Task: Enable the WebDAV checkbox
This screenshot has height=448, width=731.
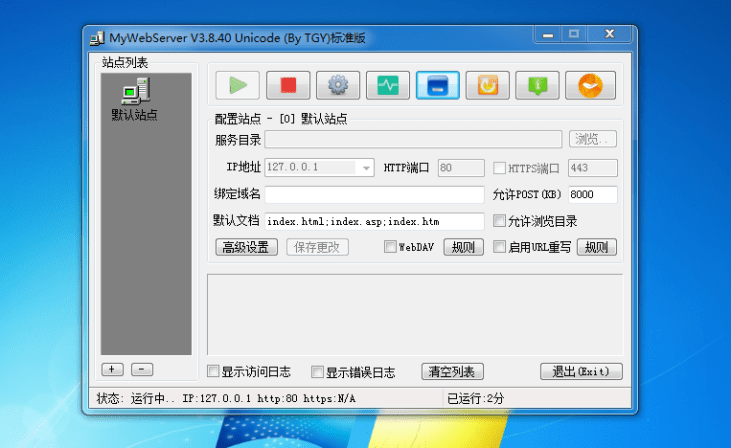Action: [x=390, y=247]
